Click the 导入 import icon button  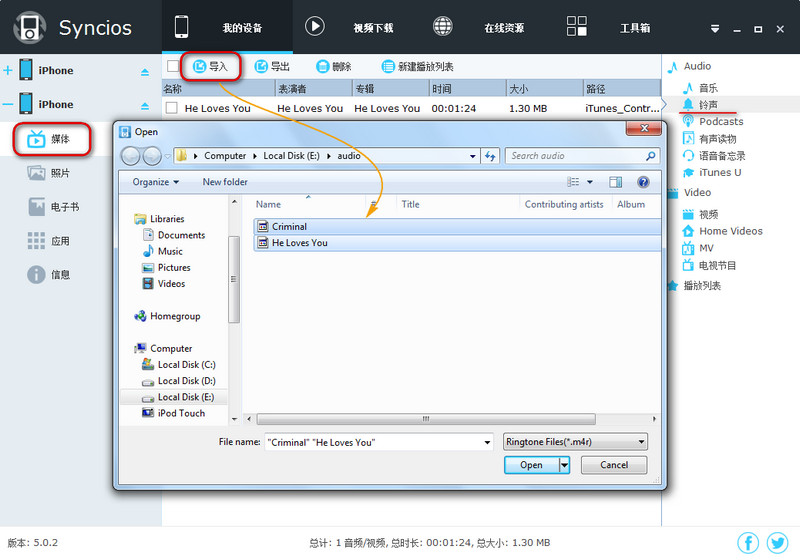pos(210,66)
